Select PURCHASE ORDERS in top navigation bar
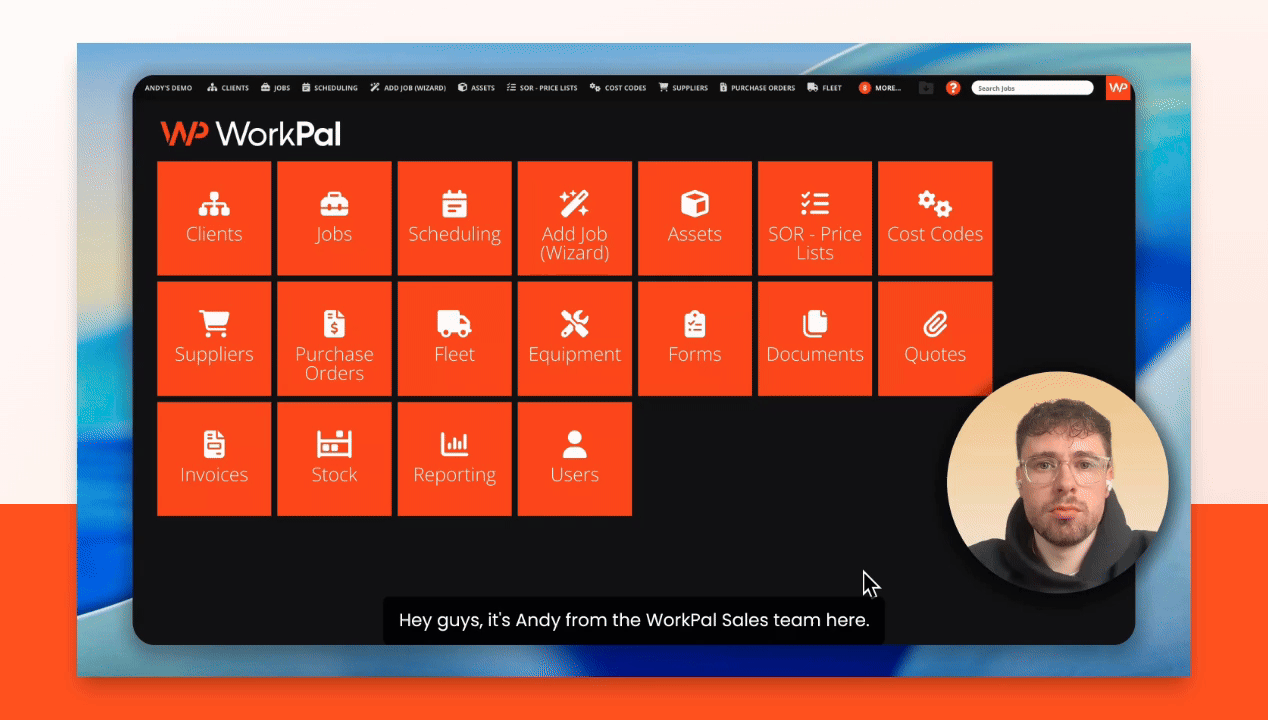1268x720 pixels. [x=757, y=88]
